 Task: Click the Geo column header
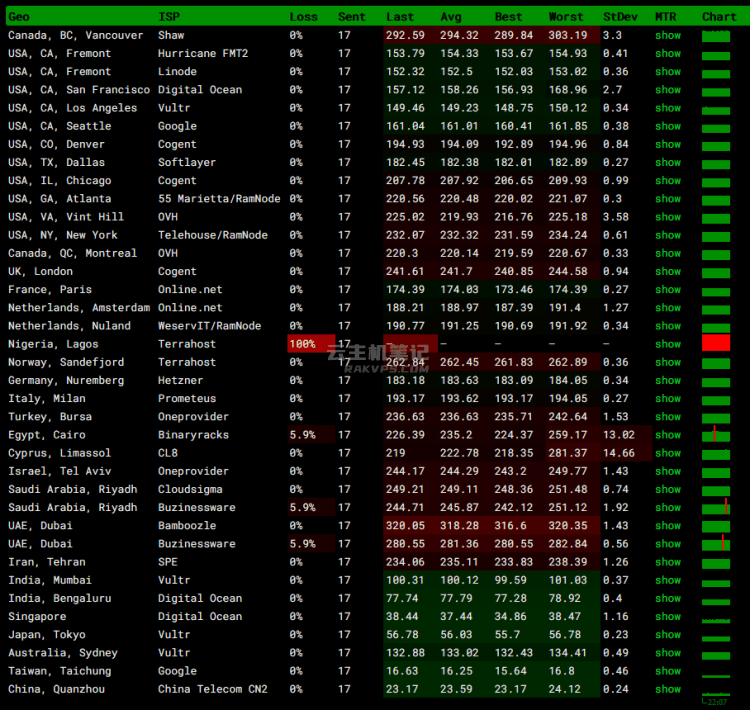[x=19, y=17]
